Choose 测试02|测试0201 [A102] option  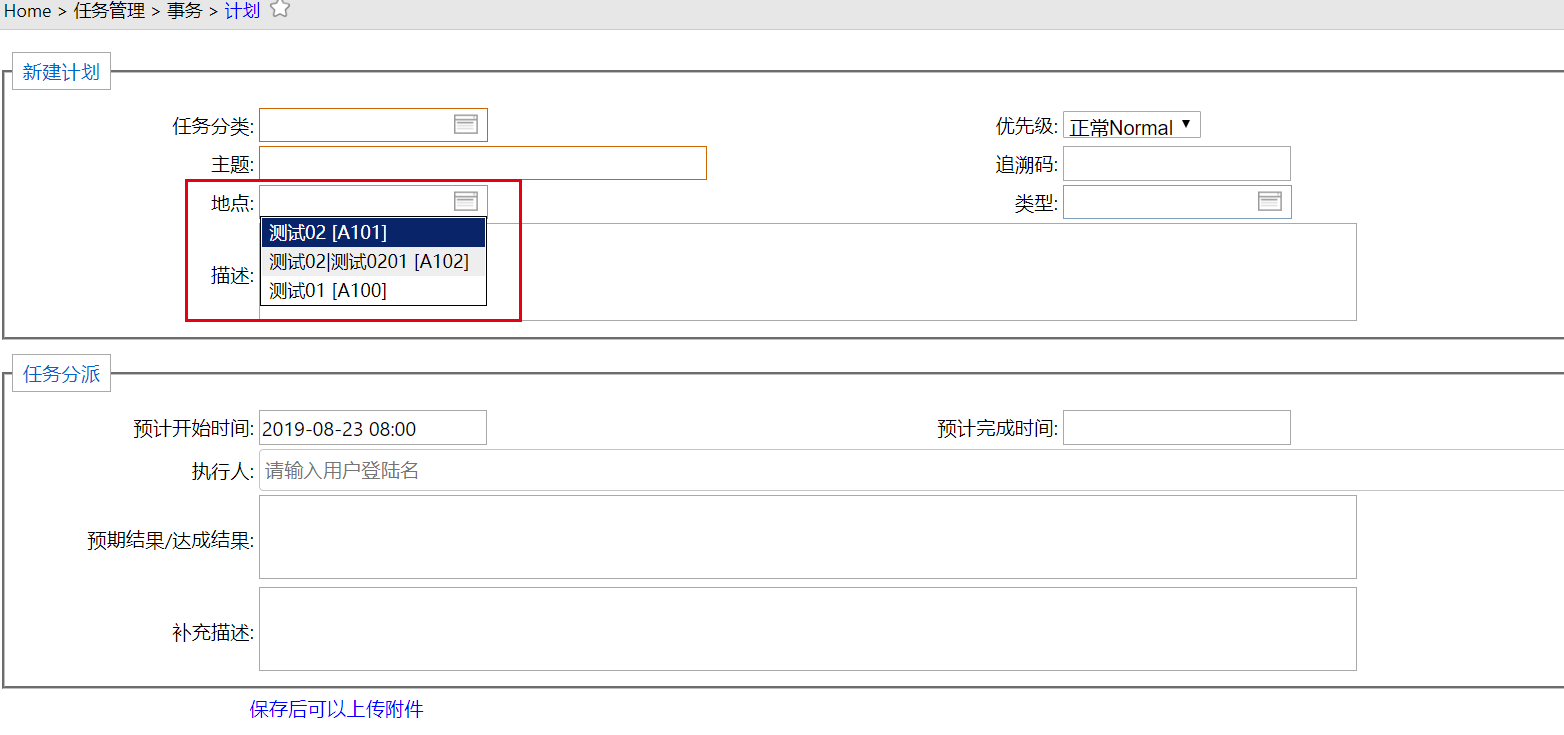pos(373,262)
